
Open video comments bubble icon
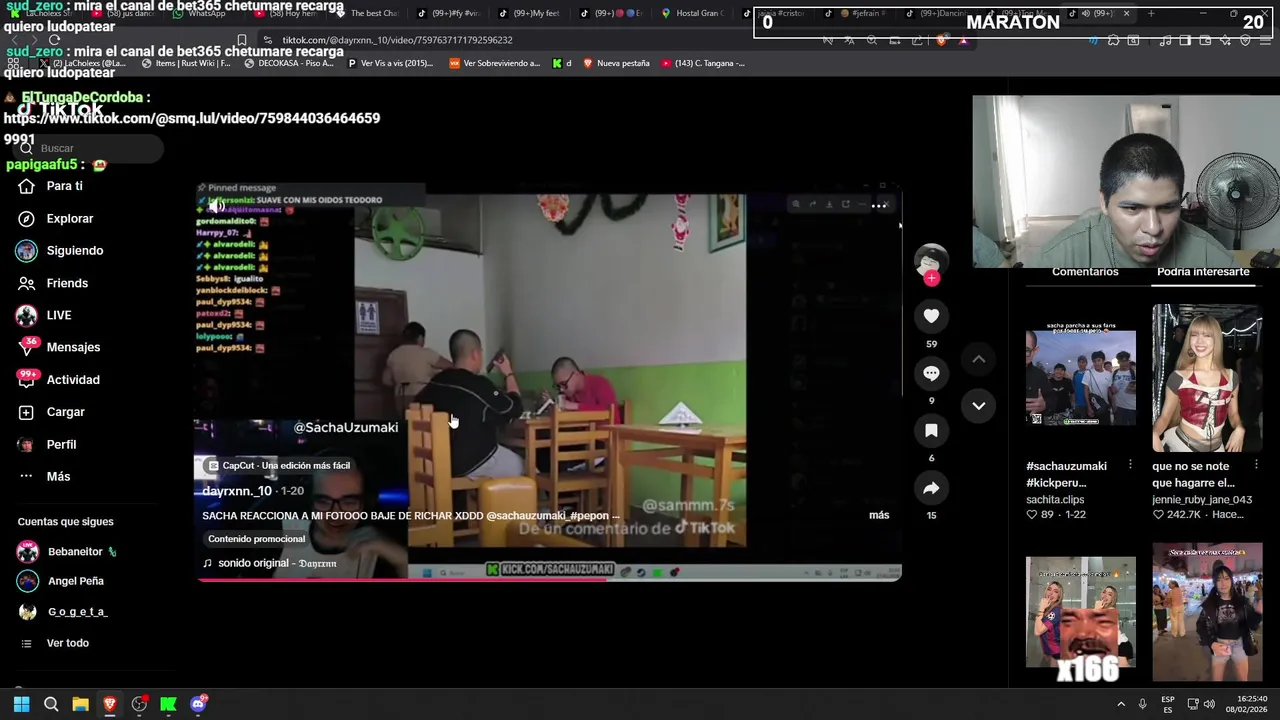click(x=931, y=373)
